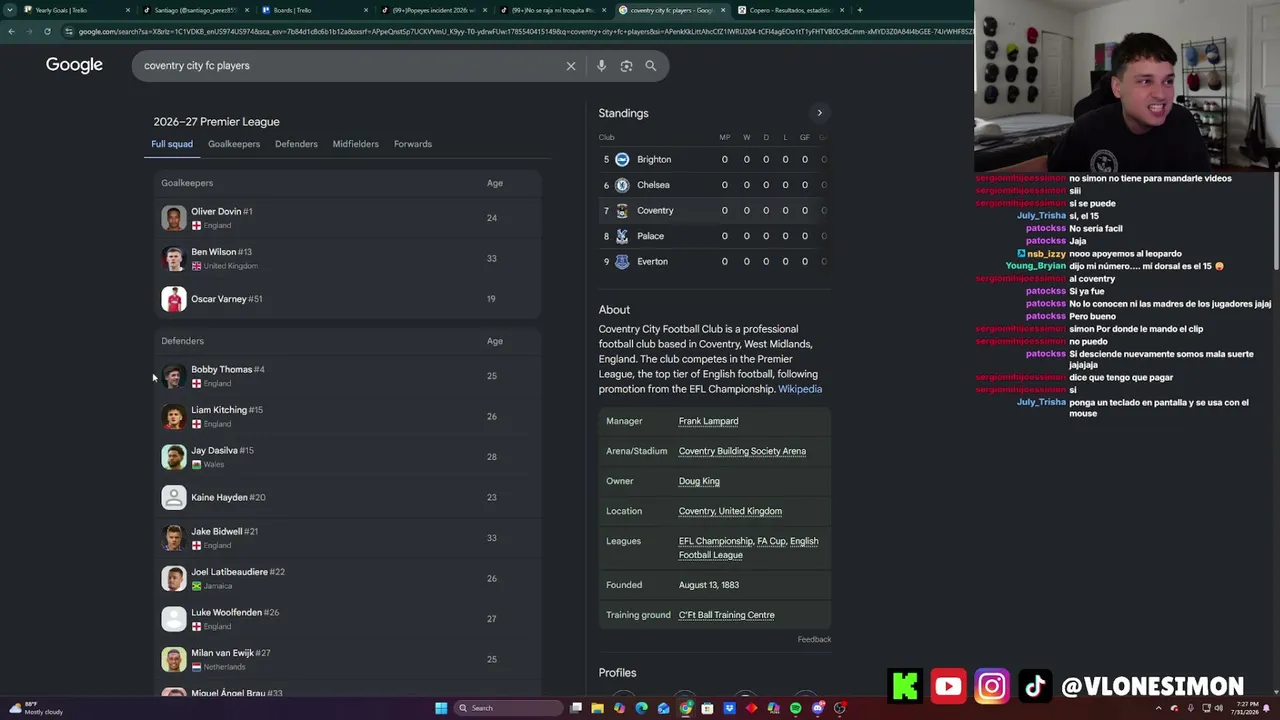Switch to the Midfielders tab

point(355,144)
